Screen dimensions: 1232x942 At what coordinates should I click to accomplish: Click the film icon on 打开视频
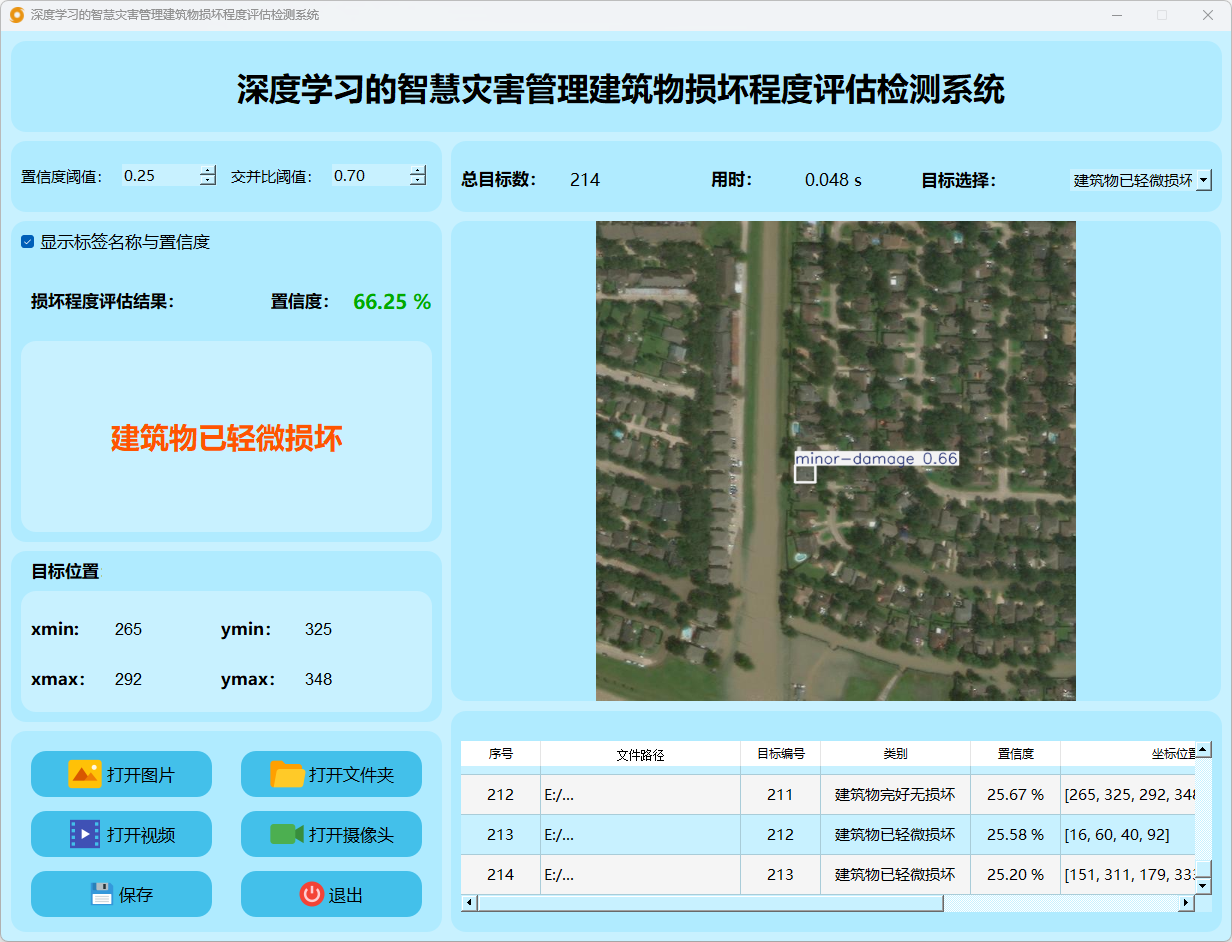pos(85,834)
